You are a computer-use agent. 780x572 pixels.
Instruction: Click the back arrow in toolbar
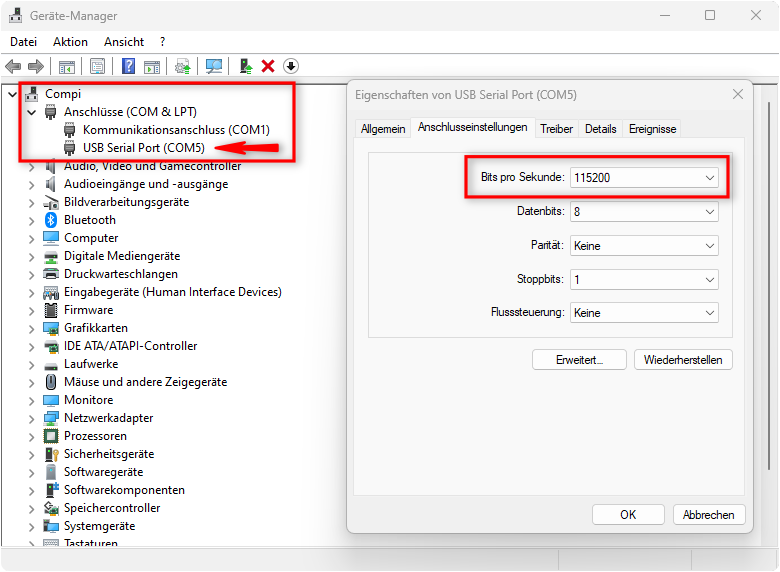pos(13,66)
